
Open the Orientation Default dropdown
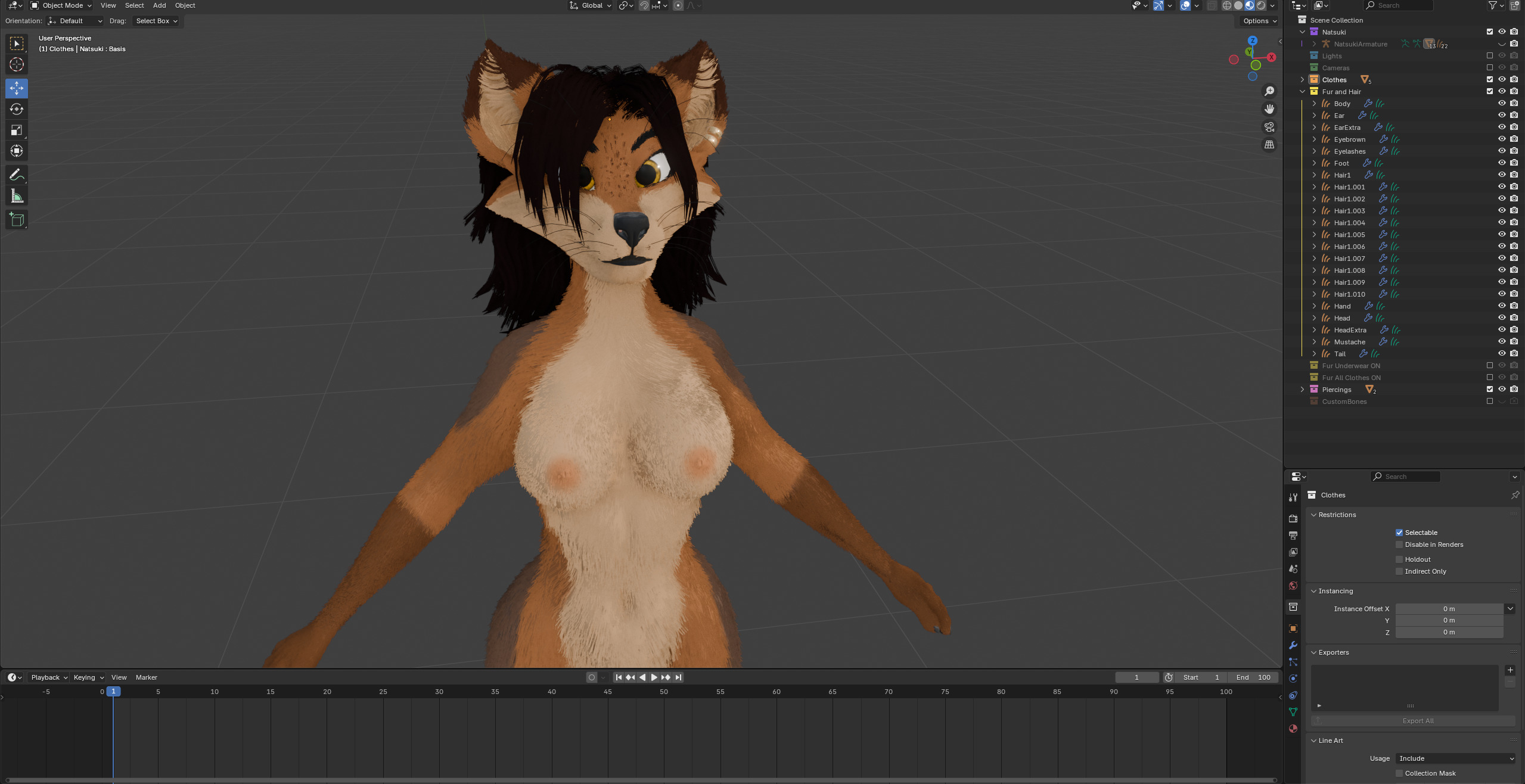pyautogui.click(x=75, y=21)
